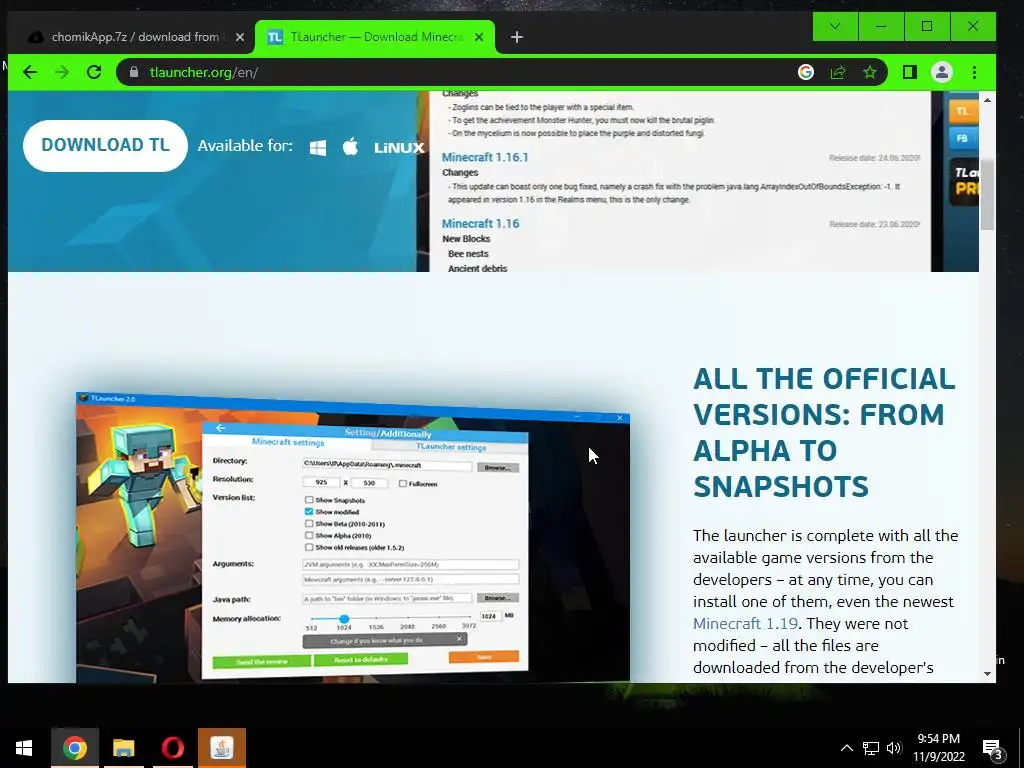This screenshot has width=1024, height=768.
Task: Open the Windows Start menu
Action: point(24,748)
